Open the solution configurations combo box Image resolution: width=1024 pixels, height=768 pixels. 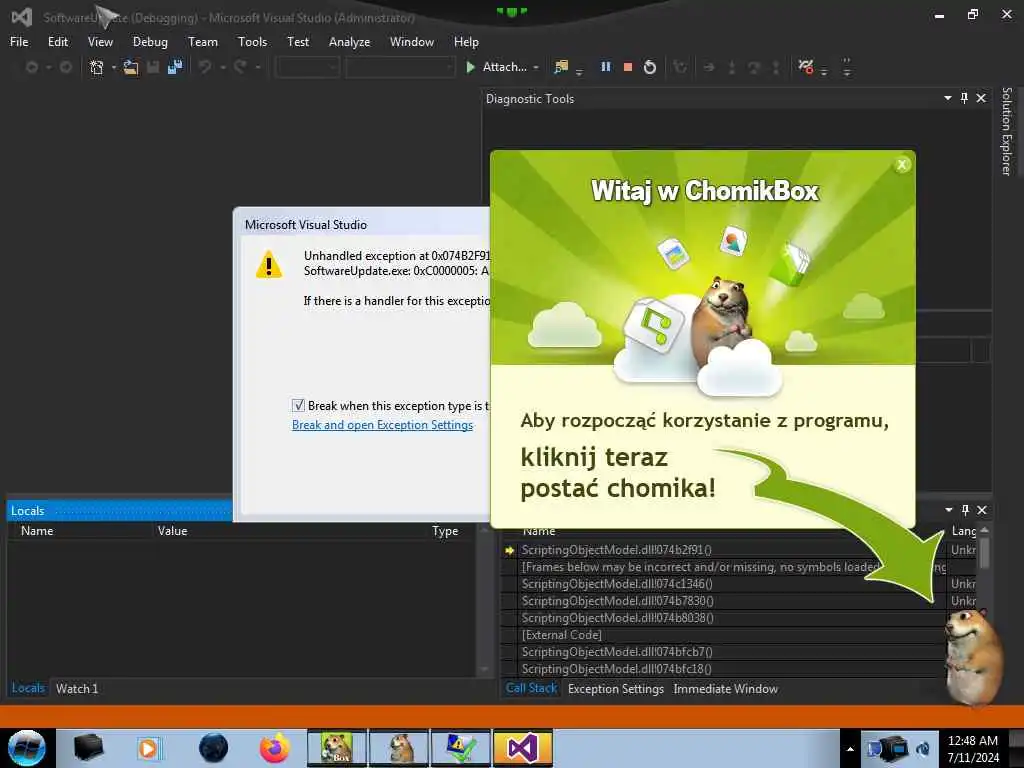click(x=307, y=67)
